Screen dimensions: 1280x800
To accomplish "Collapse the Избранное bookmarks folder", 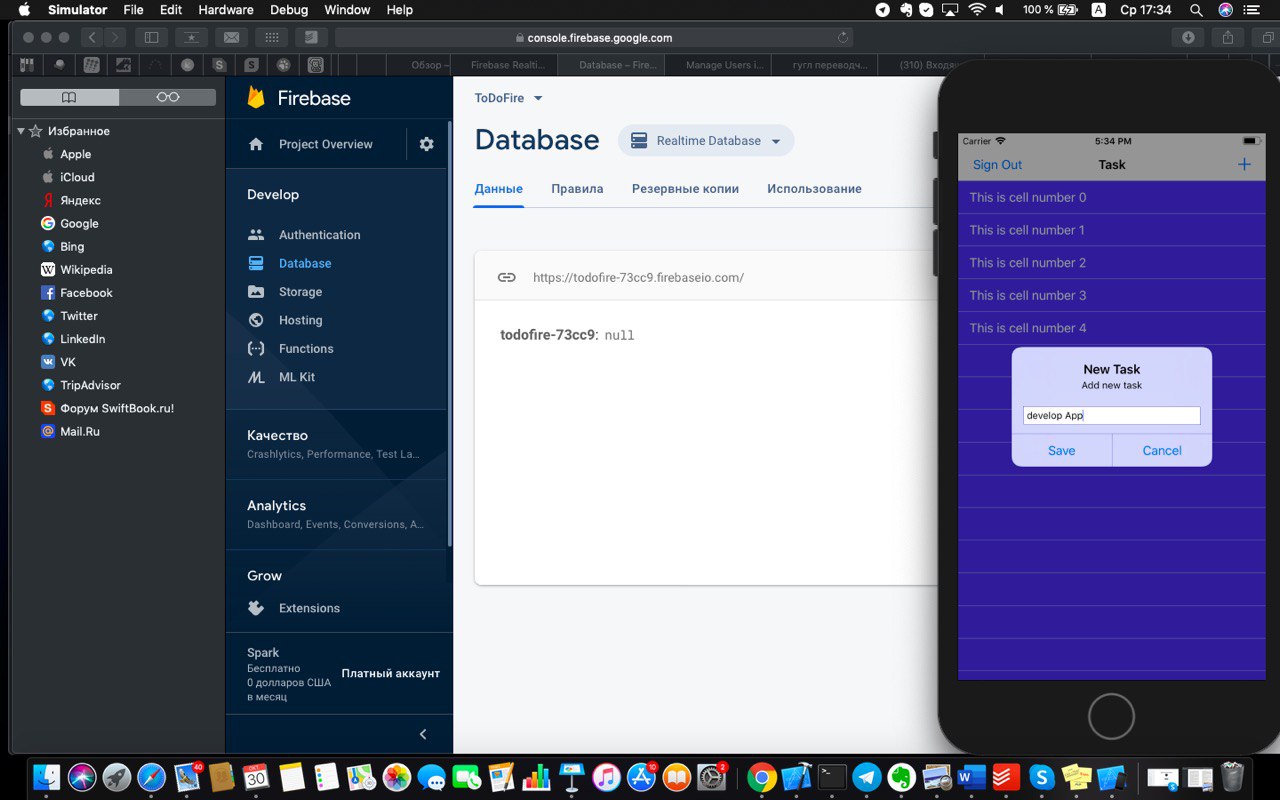I will [x=21, y=131].
